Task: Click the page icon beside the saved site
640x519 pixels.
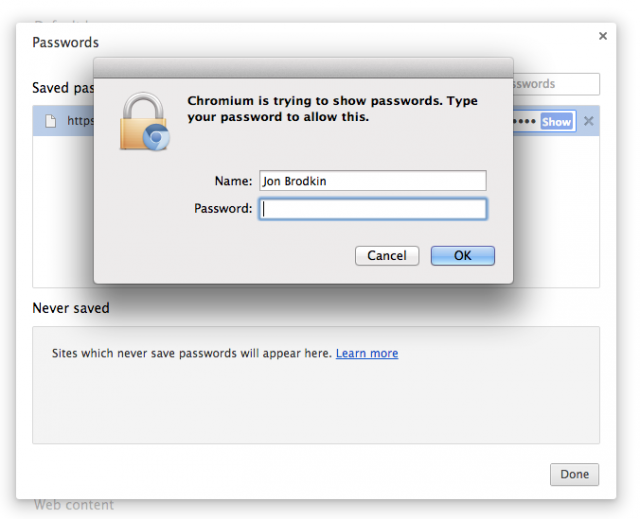Action: click(49, 121)
